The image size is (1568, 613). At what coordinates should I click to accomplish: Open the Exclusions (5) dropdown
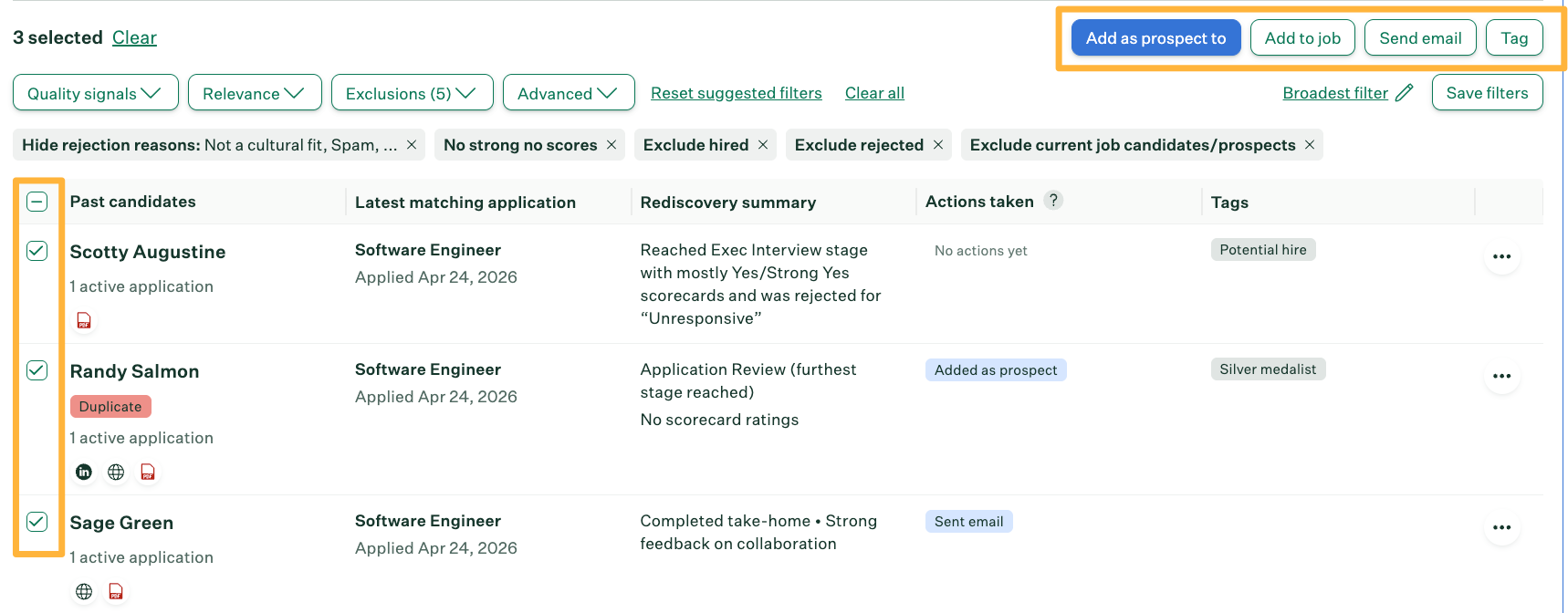pos(413,93)
